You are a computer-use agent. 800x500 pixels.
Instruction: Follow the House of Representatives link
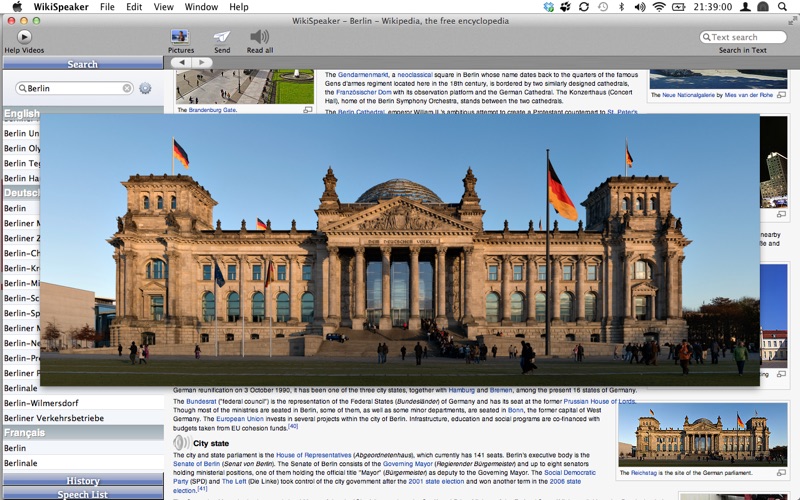click(314, 455)
